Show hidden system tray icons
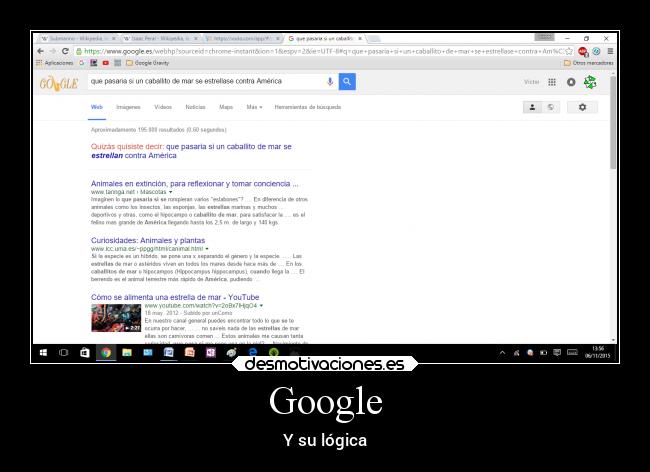This screenshot has width=650, height=472. (x=502, y=353)
